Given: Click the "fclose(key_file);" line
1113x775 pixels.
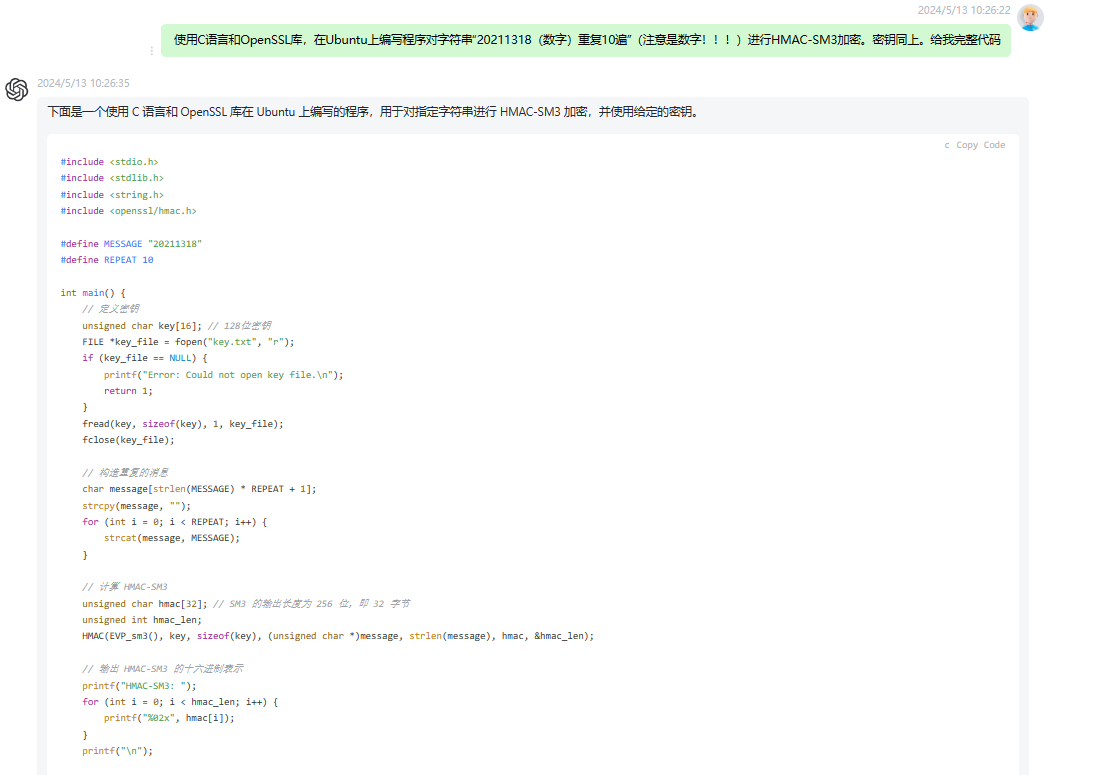Looking at the screenshot, I should pos(125,439).
